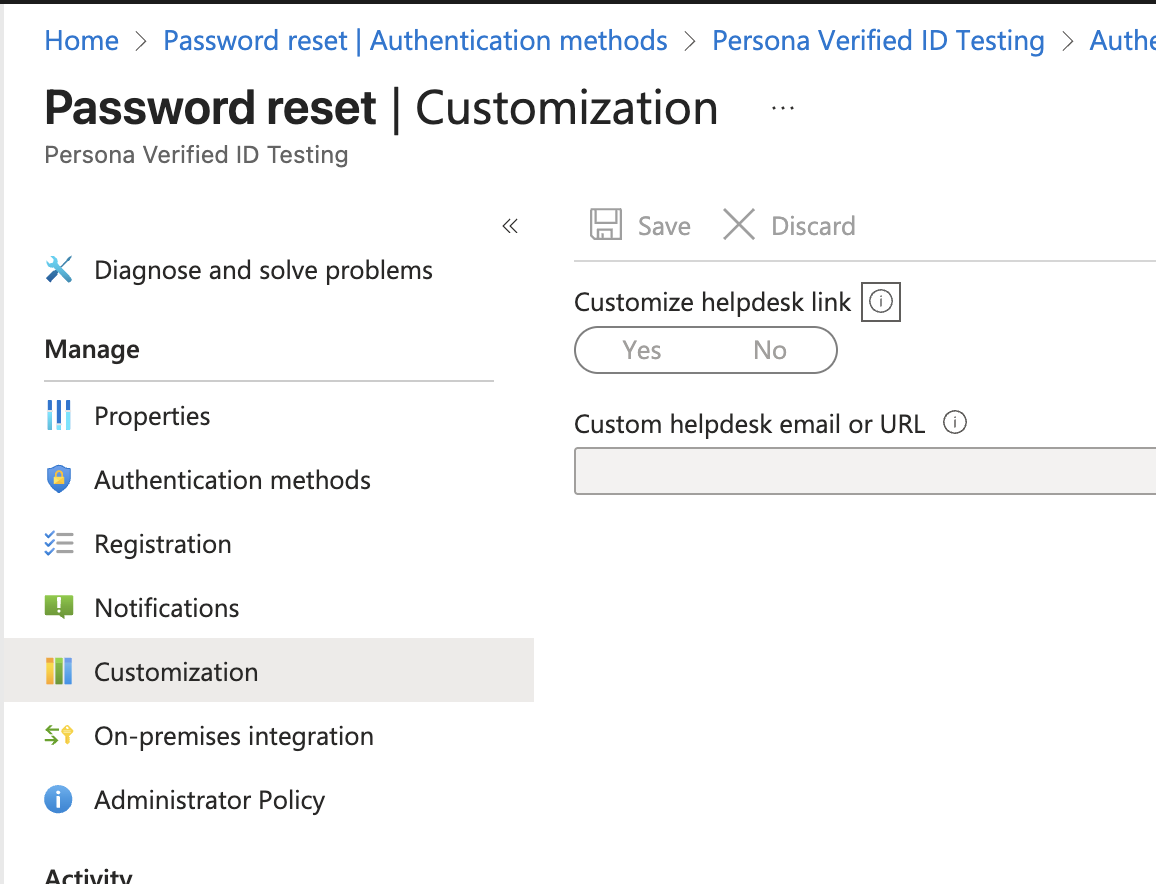
Task: Click the Password reset | Customization title
Action: click(x=381, y=108)
